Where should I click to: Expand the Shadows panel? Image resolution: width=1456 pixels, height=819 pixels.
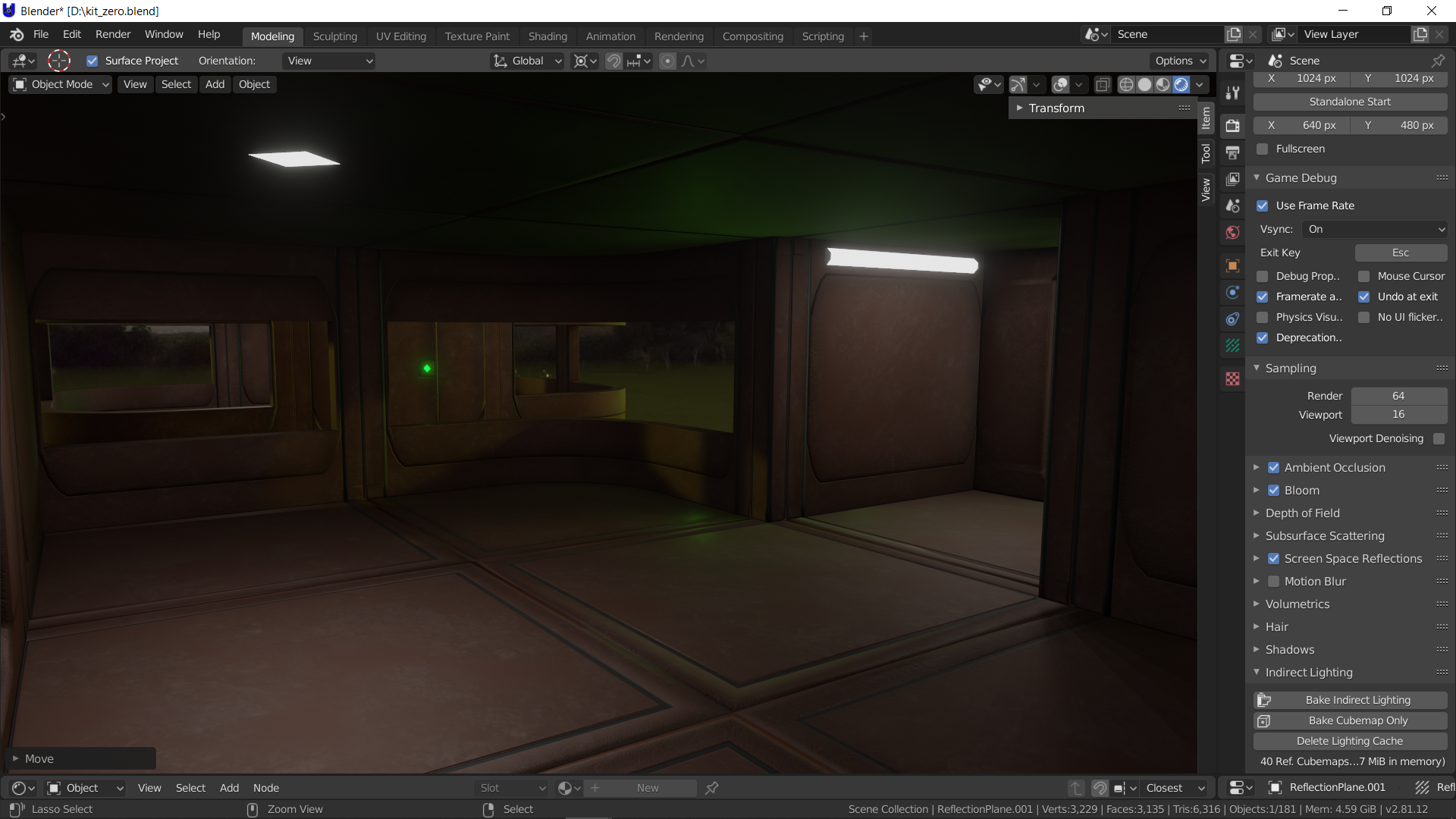click(x=1289, y=649)
